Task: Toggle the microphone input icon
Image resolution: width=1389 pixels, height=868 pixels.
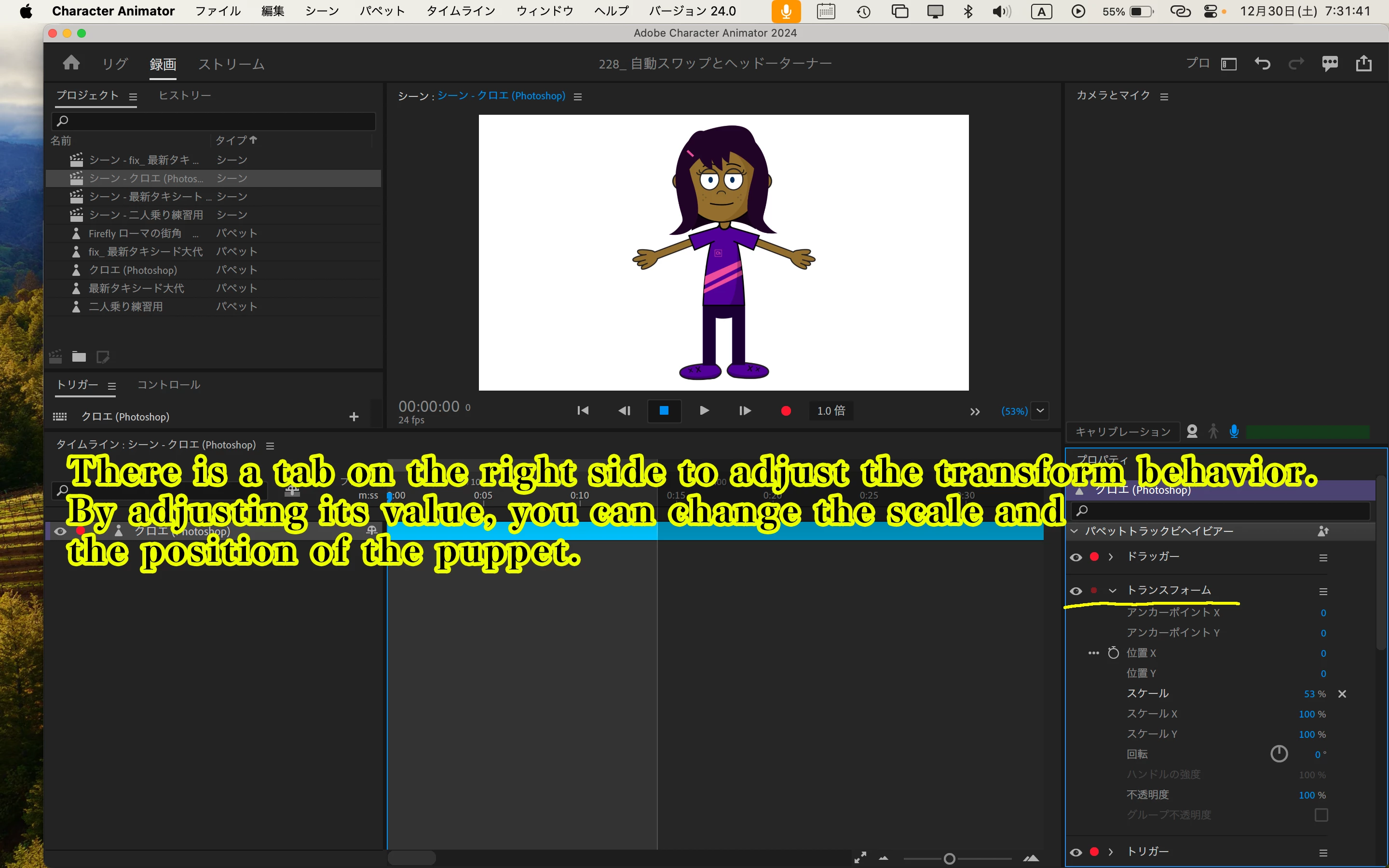Action: point(1234,432)
